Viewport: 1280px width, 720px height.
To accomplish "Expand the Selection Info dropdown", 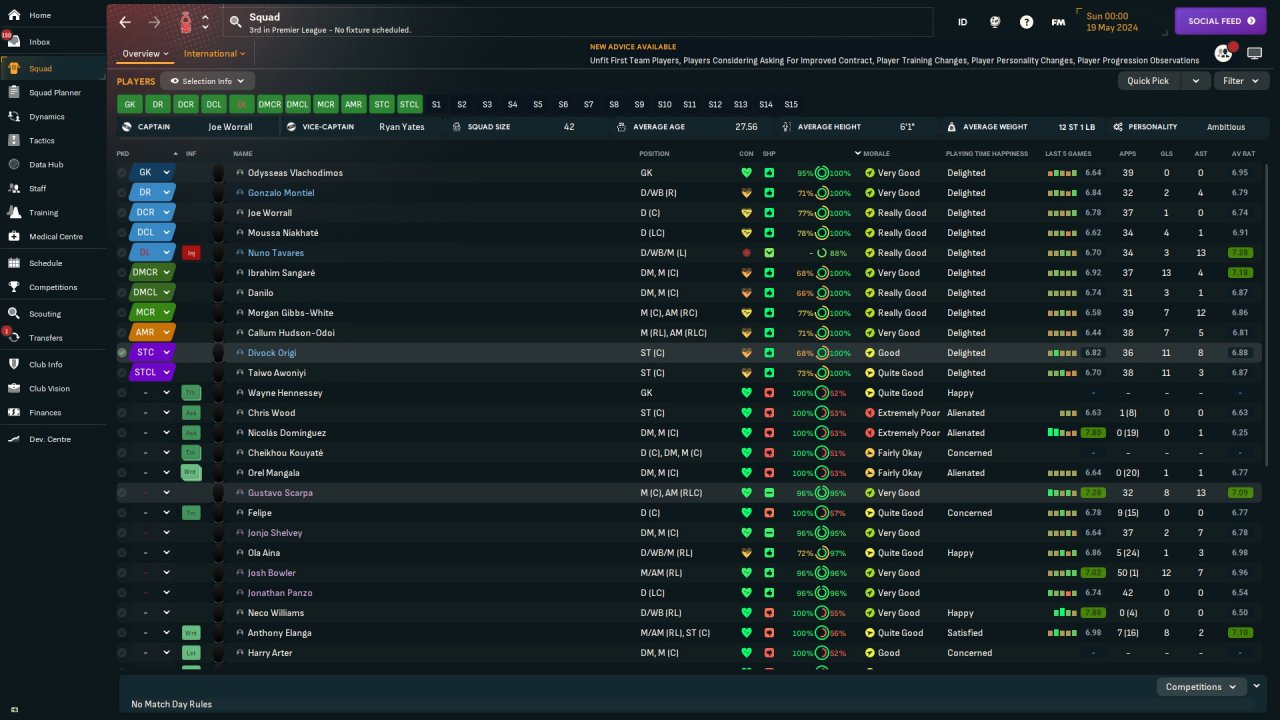I will (208, 81).
